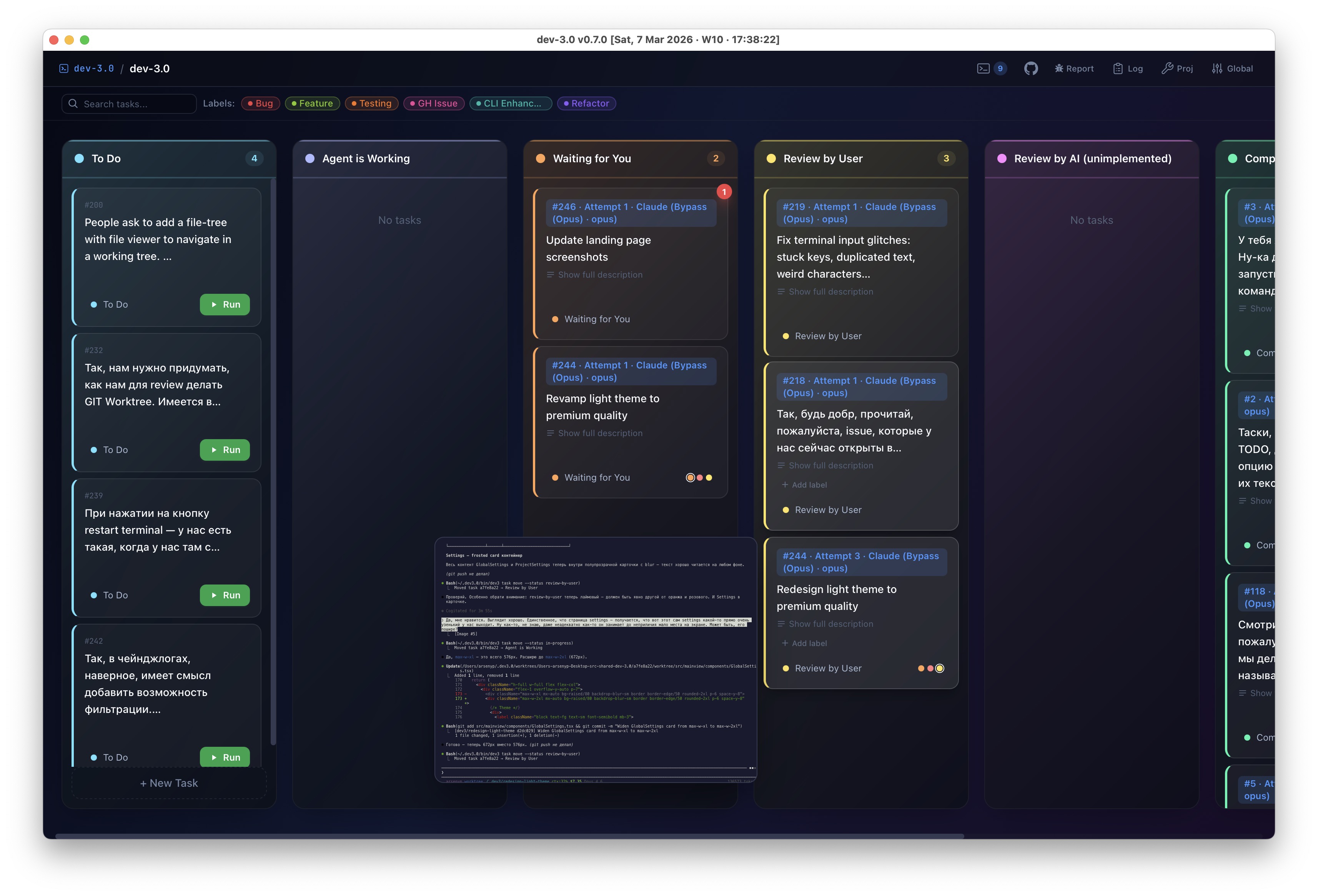Open the GitHub icon in the top bar
The width and height of the screenshot is (1318, 896).
1030,67
